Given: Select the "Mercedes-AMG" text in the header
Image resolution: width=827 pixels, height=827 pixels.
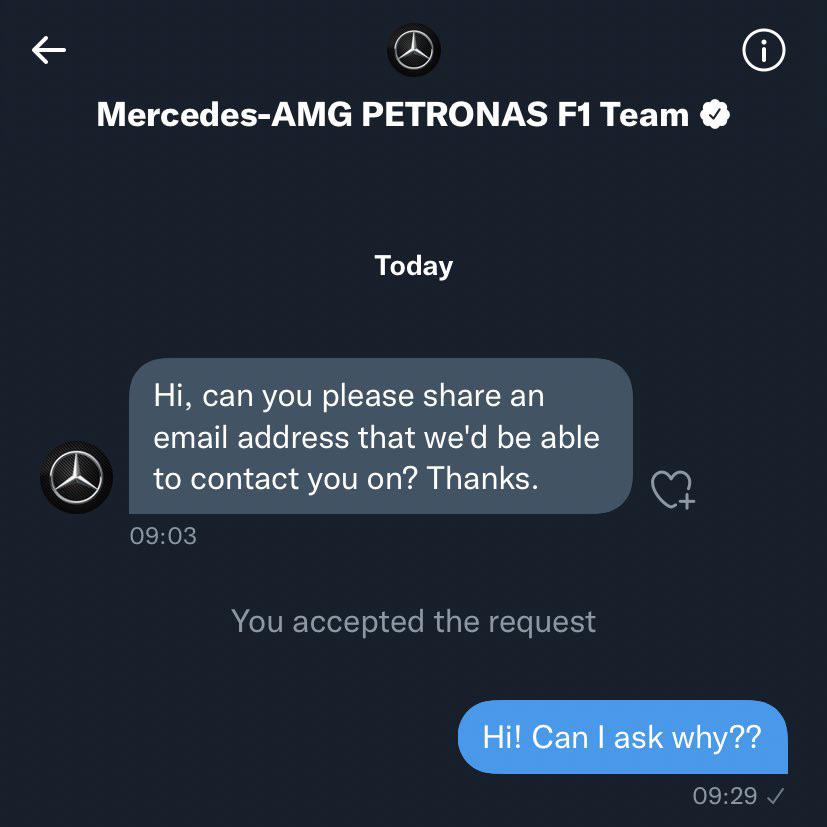Looking at the screenshot, I should pyautogui.click(x=223, y=115).
